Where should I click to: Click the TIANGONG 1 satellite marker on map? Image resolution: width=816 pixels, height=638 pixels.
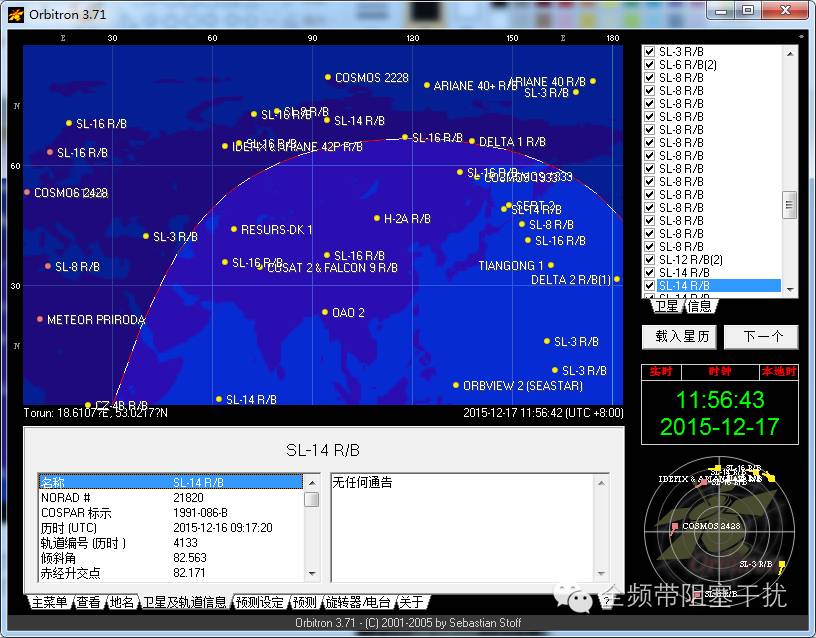[551, 265]
